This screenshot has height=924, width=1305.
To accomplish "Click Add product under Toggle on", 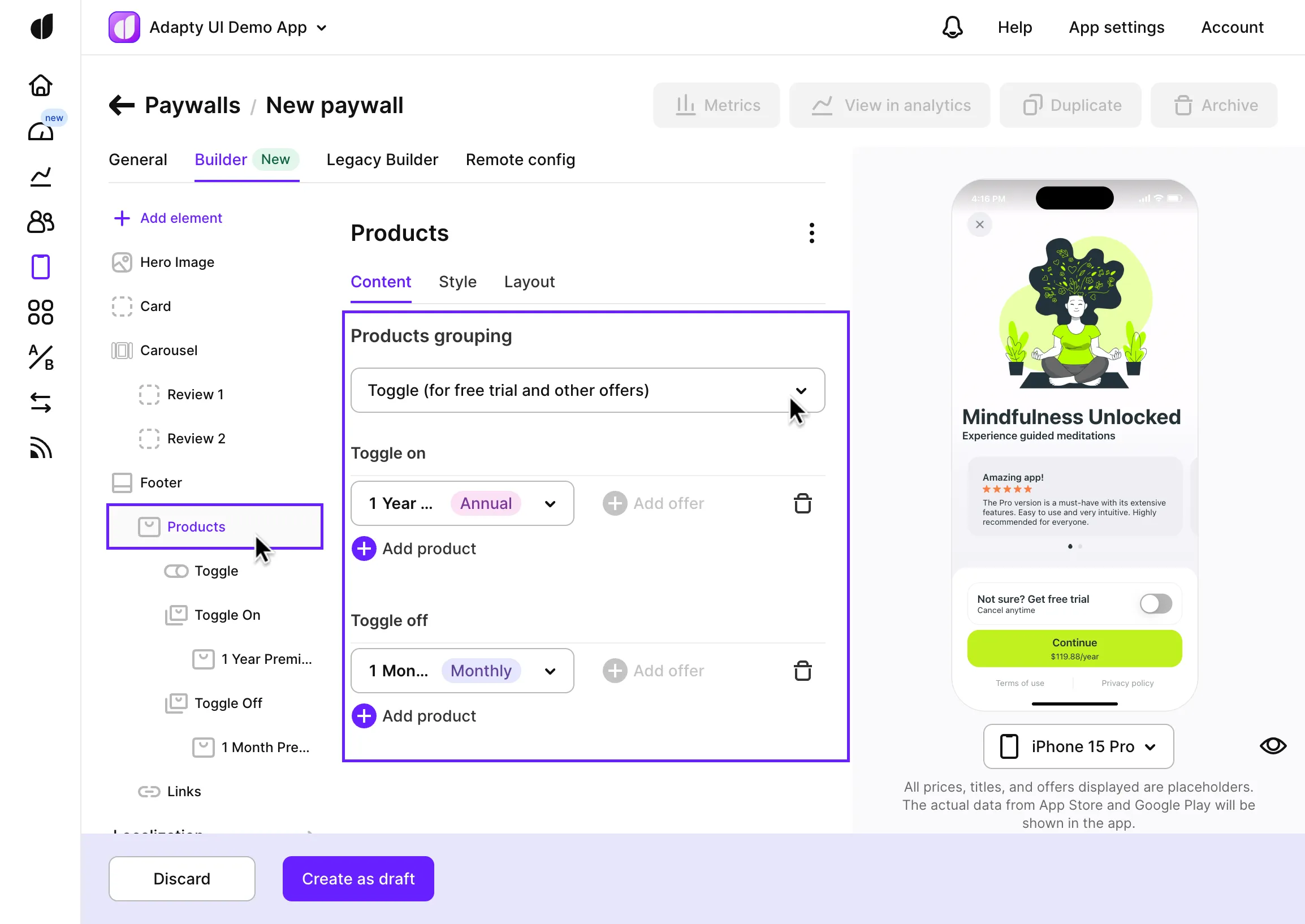I will point(414,549).
